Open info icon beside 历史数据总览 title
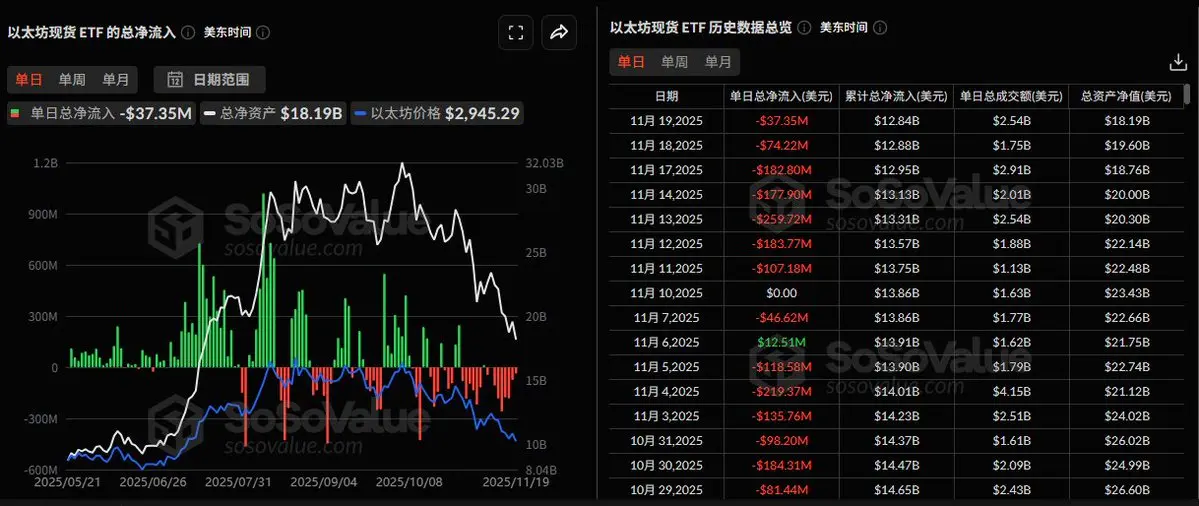The width and height of the screenshot is (1199, 506). (x=804, y=28)
